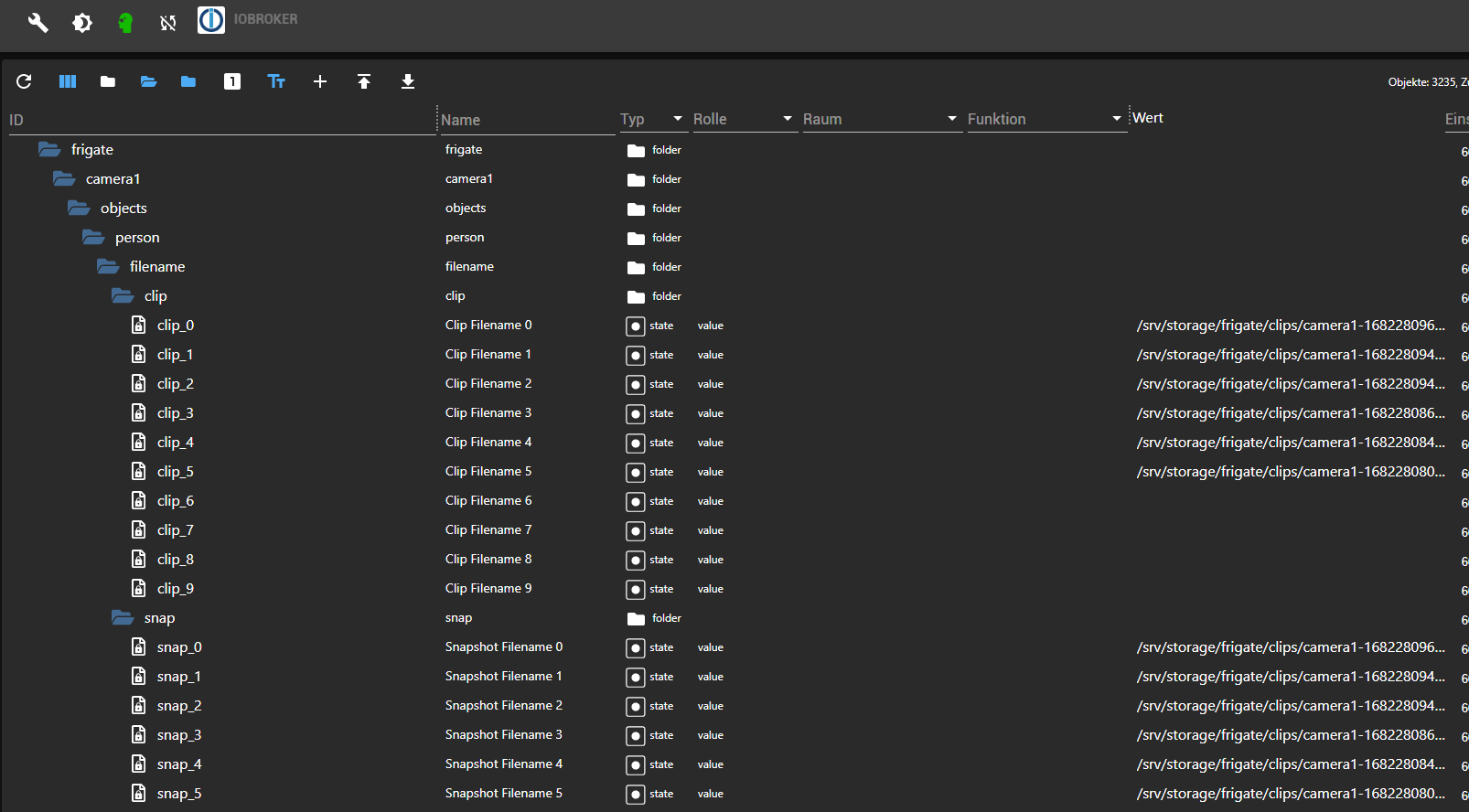Click the name 'Clip Filename 5'

click(488, 471)
